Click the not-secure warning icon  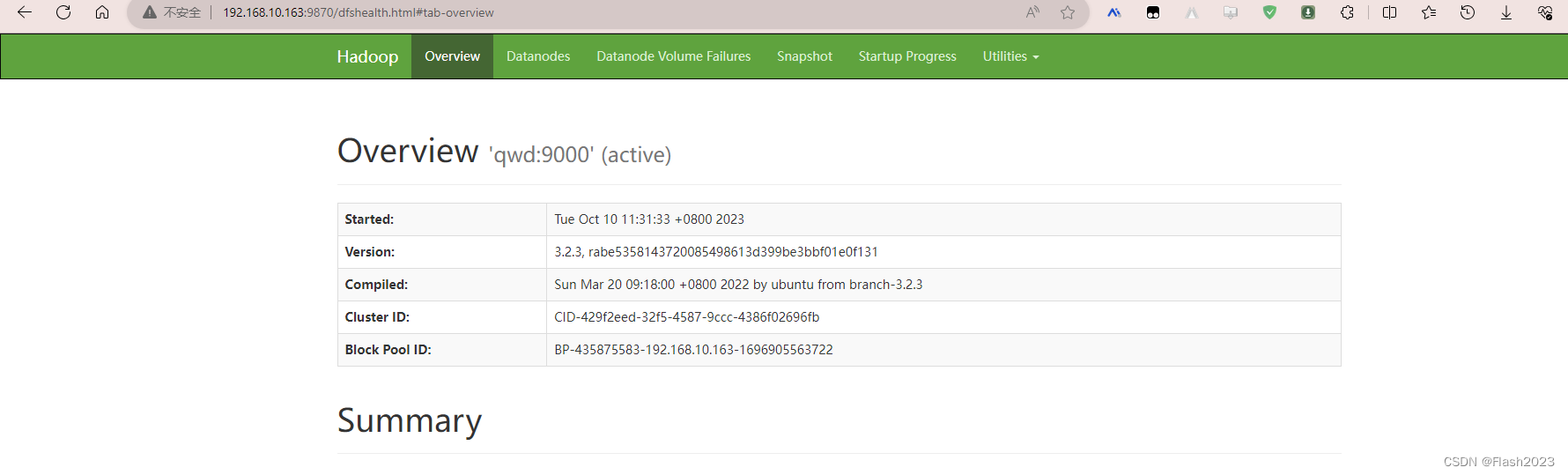pos(150,12)
